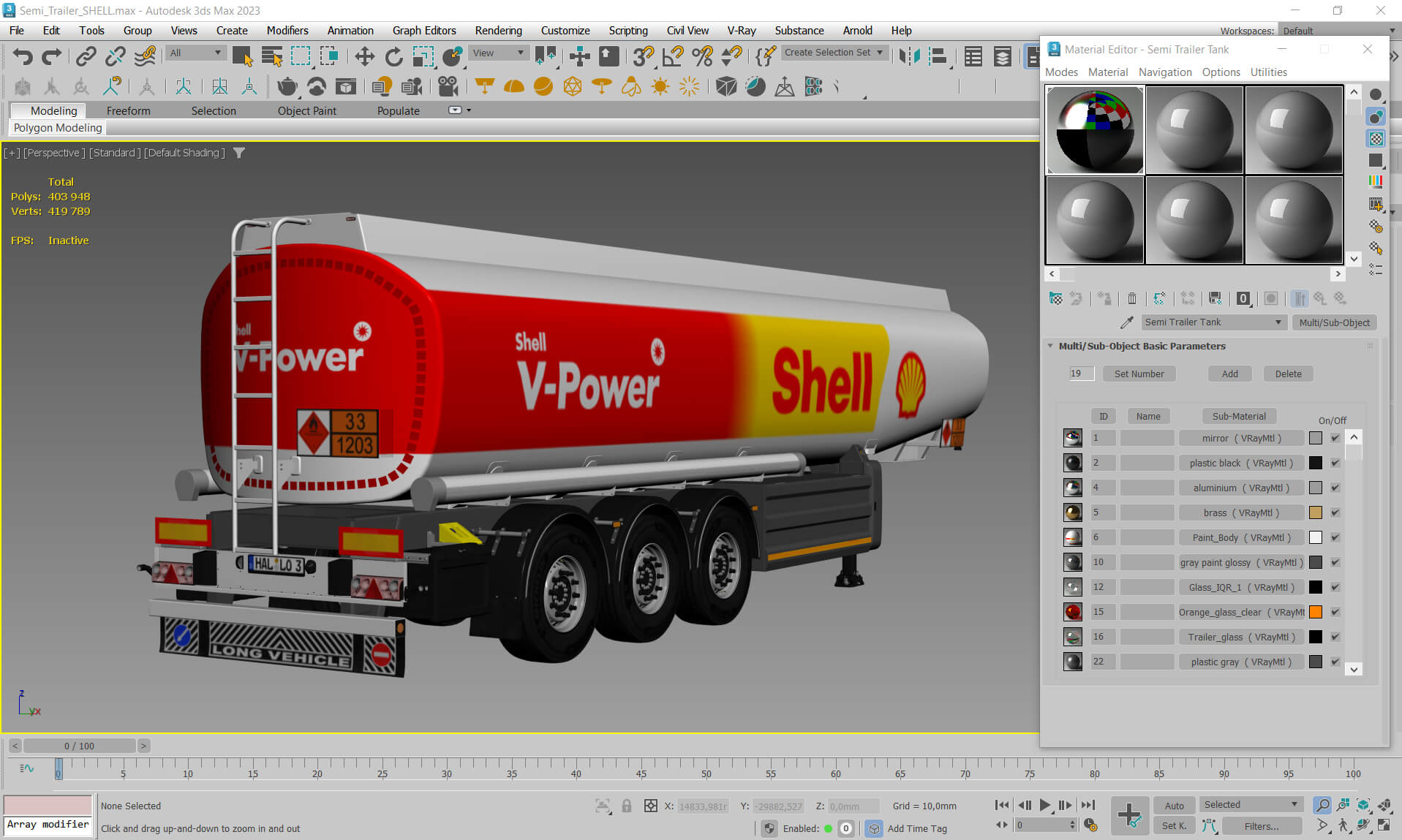Select the Select and Rotate tool

pos(393,56)
